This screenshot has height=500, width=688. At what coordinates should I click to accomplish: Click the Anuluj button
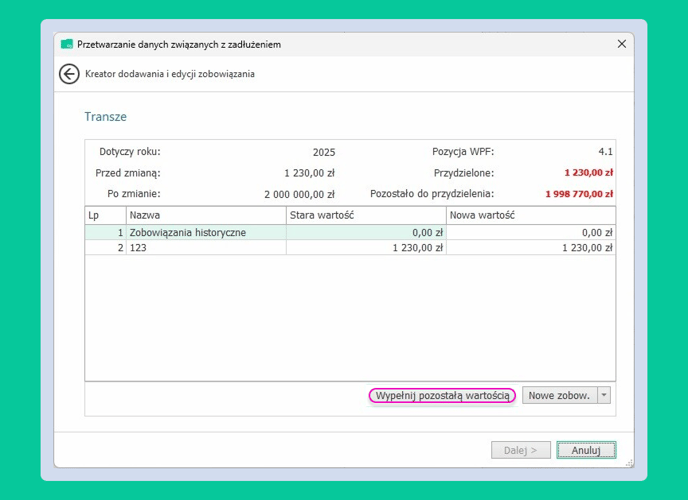(586, 450)
